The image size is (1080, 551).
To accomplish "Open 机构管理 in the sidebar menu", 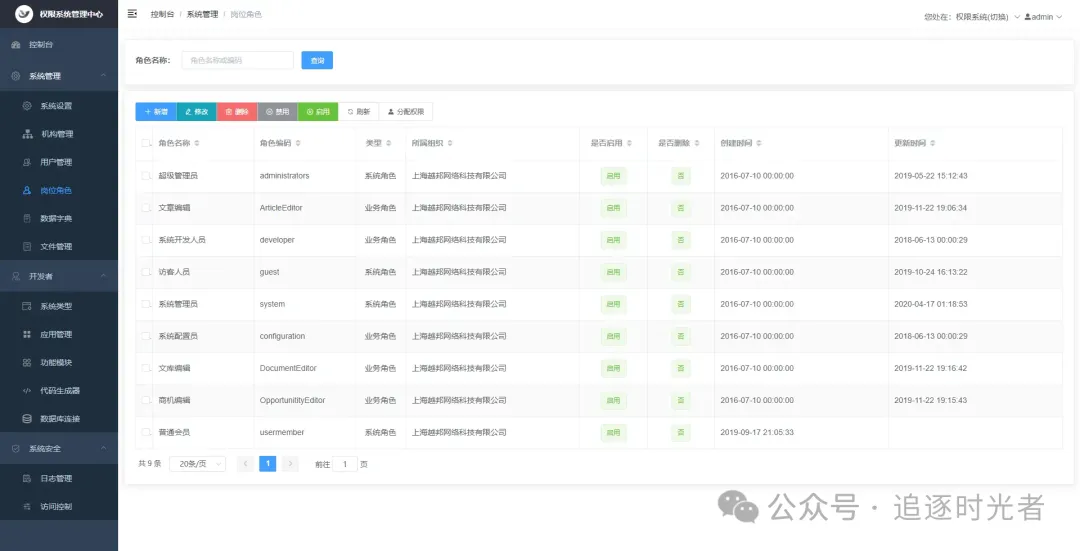I will coord(59,134).
